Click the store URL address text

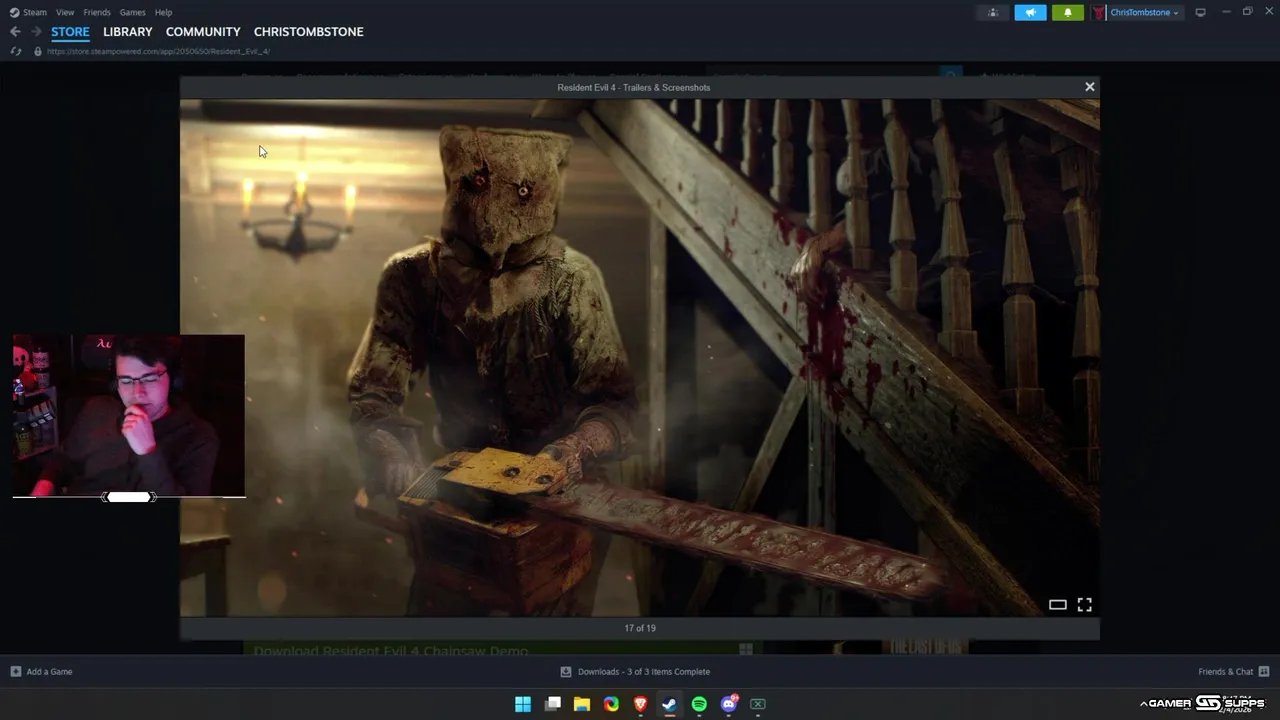(158, 51)
